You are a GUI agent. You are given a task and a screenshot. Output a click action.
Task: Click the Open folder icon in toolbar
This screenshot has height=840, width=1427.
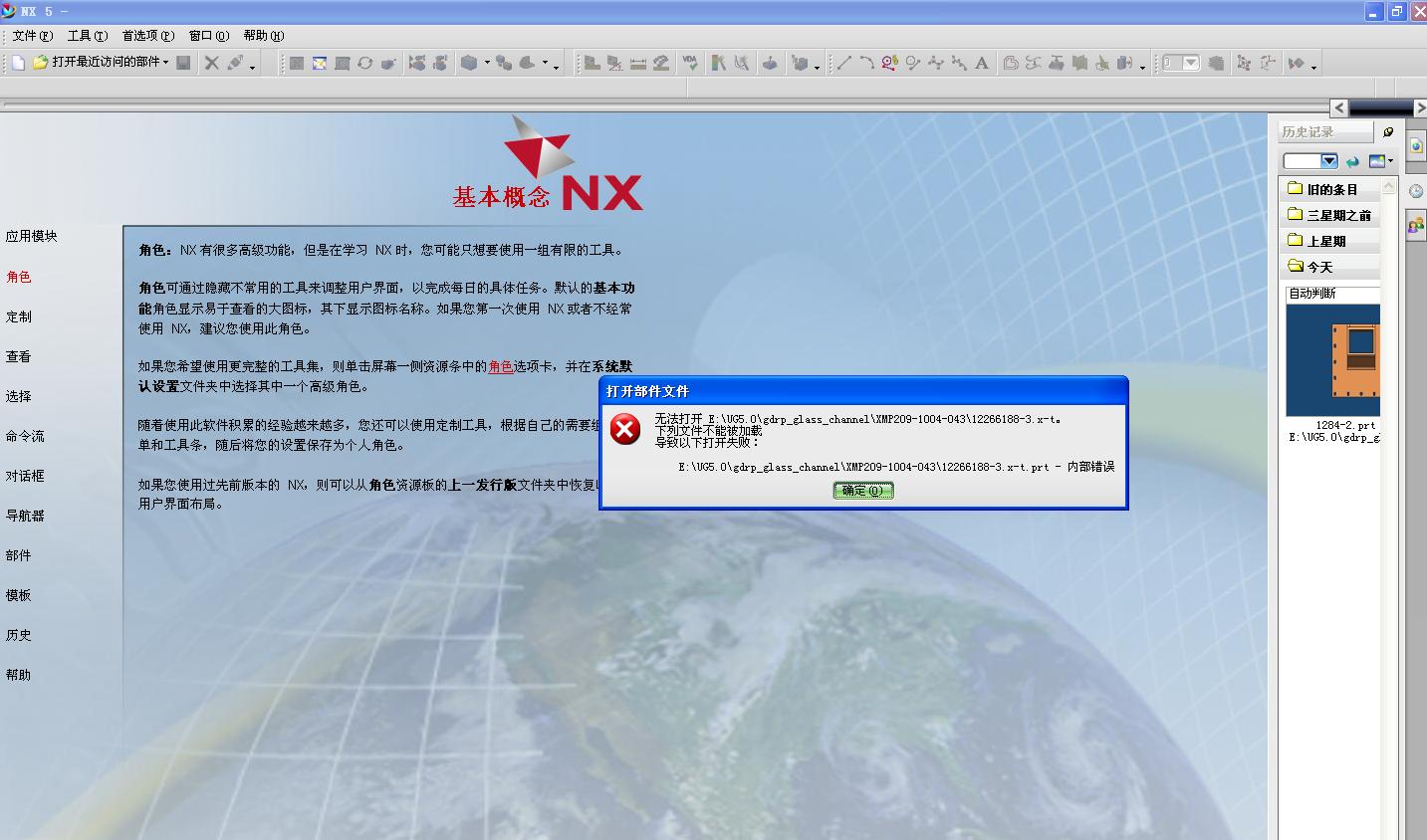(x=40, y=63)
